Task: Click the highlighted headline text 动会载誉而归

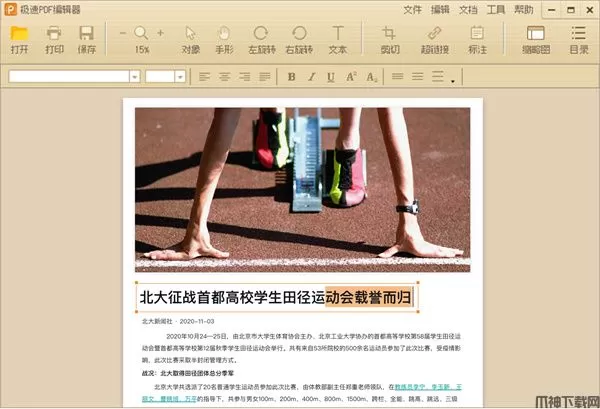Action: [x=369, y=297]
